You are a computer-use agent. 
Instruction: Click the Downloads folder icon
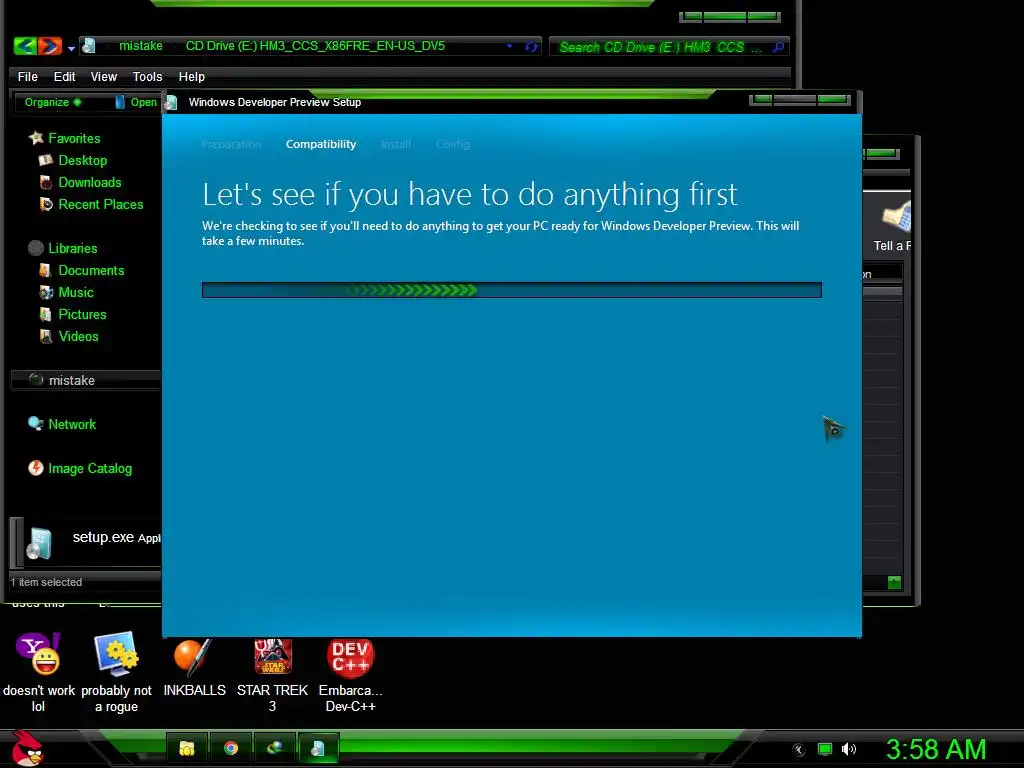coord(46,182)
